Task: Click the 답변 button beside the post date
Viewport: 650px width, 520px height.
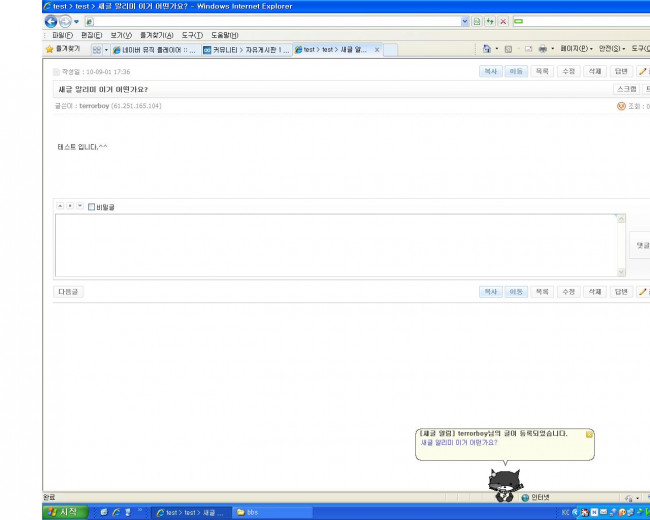Action: [x=621, y=71]
